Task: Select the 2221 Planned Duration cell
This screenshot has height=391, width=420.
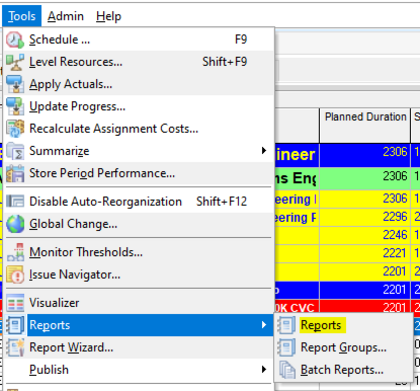Action: (x=365, y=254)
